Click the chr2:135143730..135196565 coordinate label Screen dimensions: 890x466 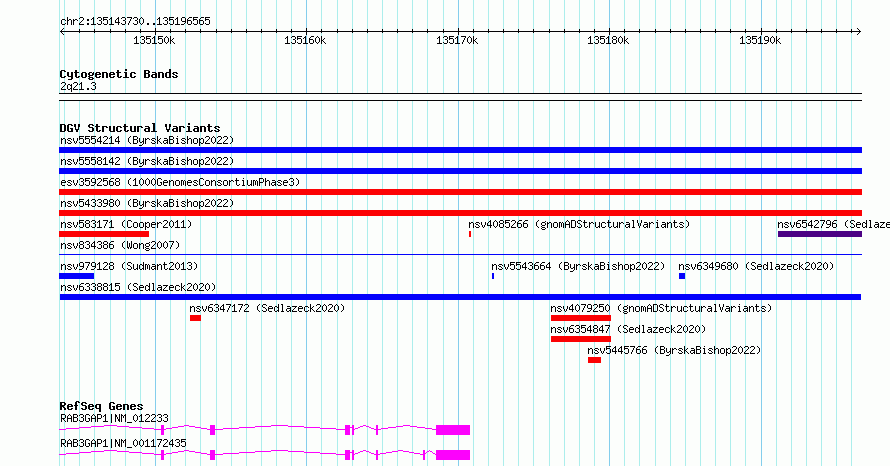135,21
